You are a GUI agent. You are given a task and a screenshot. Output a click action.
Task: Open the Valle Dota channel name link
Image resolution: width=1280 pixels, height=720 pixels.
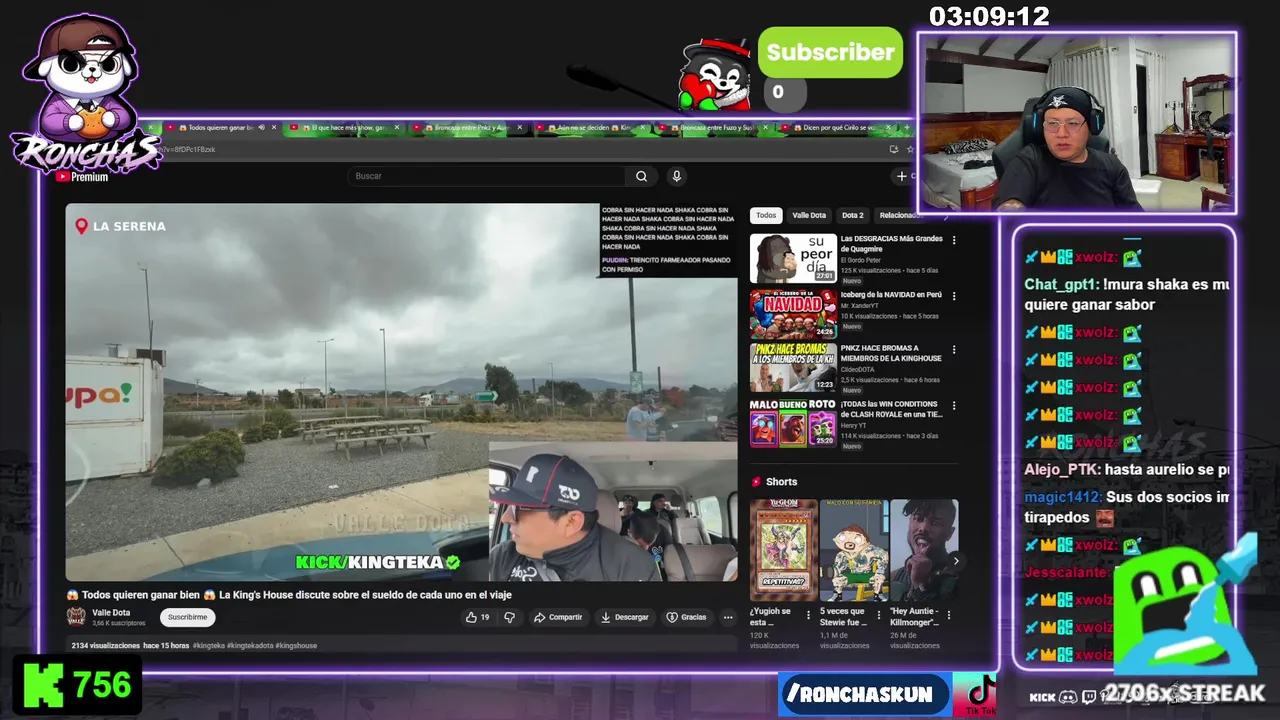(111, 613)
